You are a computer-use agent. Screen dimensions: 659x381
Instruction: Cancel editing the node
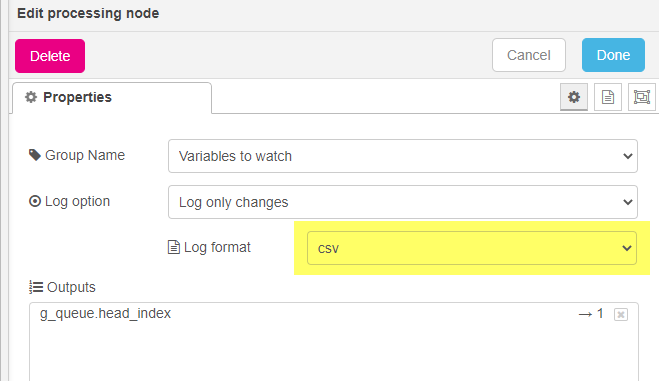pyautogui.click(x=529, y=55)
